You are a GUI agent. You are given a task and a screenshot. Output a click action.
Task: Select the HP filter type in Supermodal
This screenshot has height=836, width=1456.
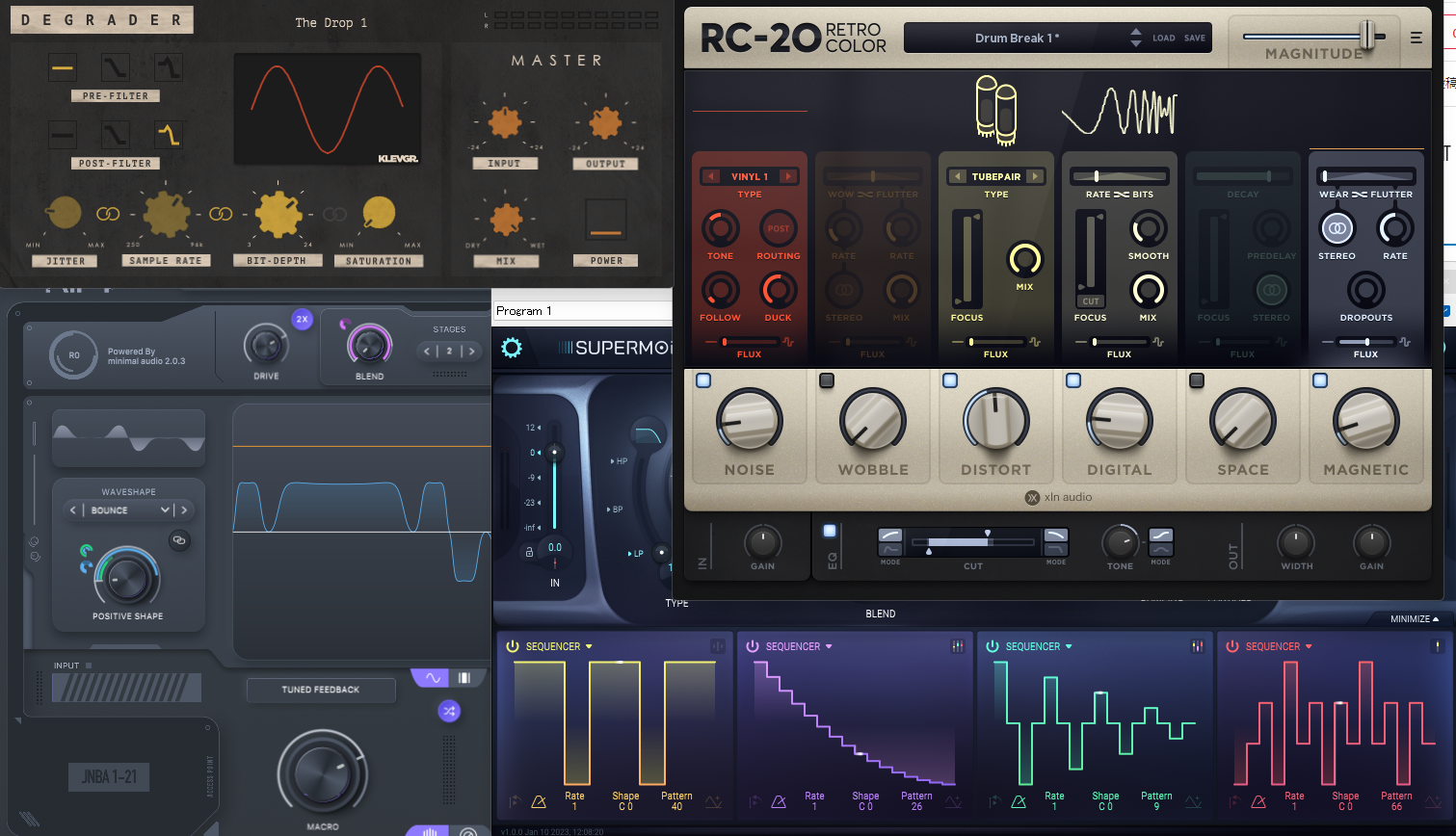coord(620,461)
